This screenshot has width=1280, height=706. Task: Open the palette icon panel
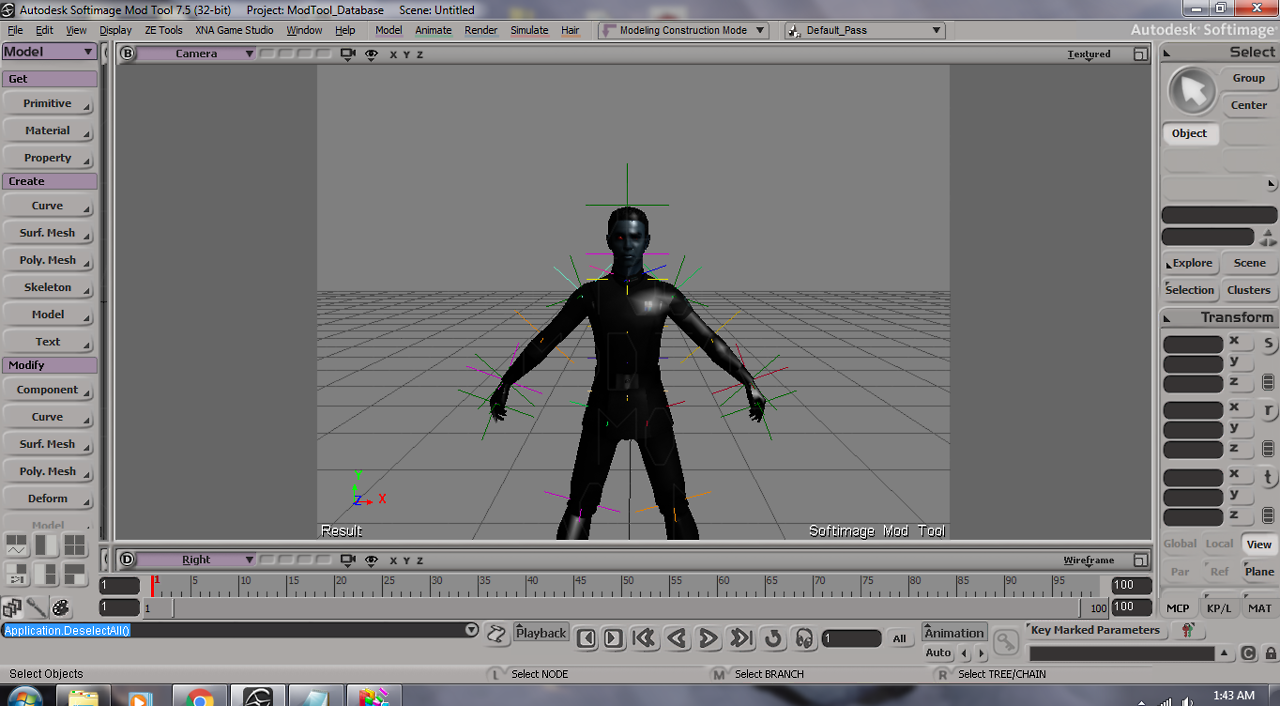tap(61, 607)
